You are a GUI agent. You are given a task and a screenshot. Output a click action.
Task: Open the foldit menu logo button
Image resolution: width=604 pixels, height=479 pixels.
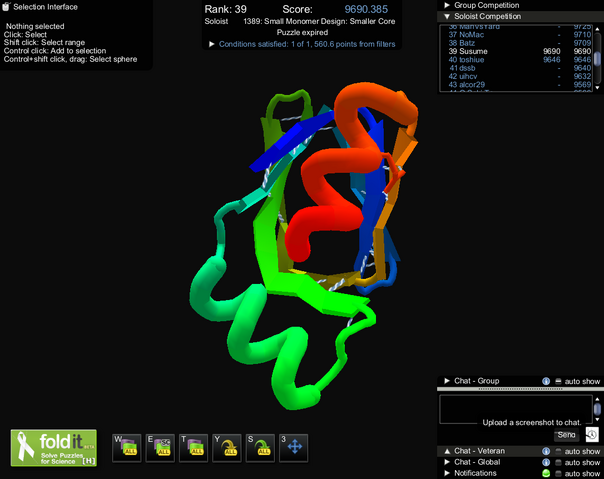click(x=54, y=448)
